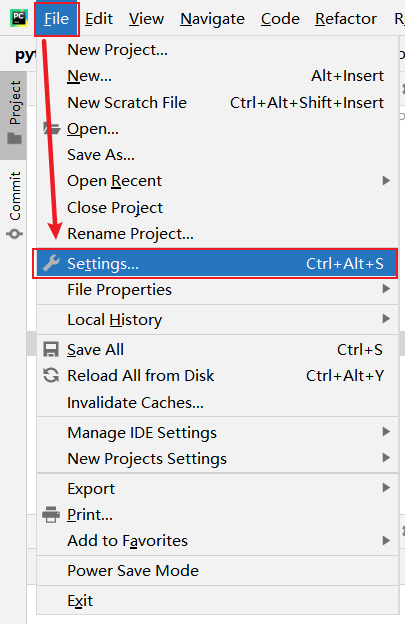This screenshot has width=405, height=624.
Task: Open the Navigate menu
Action: (x=212, y=19)
